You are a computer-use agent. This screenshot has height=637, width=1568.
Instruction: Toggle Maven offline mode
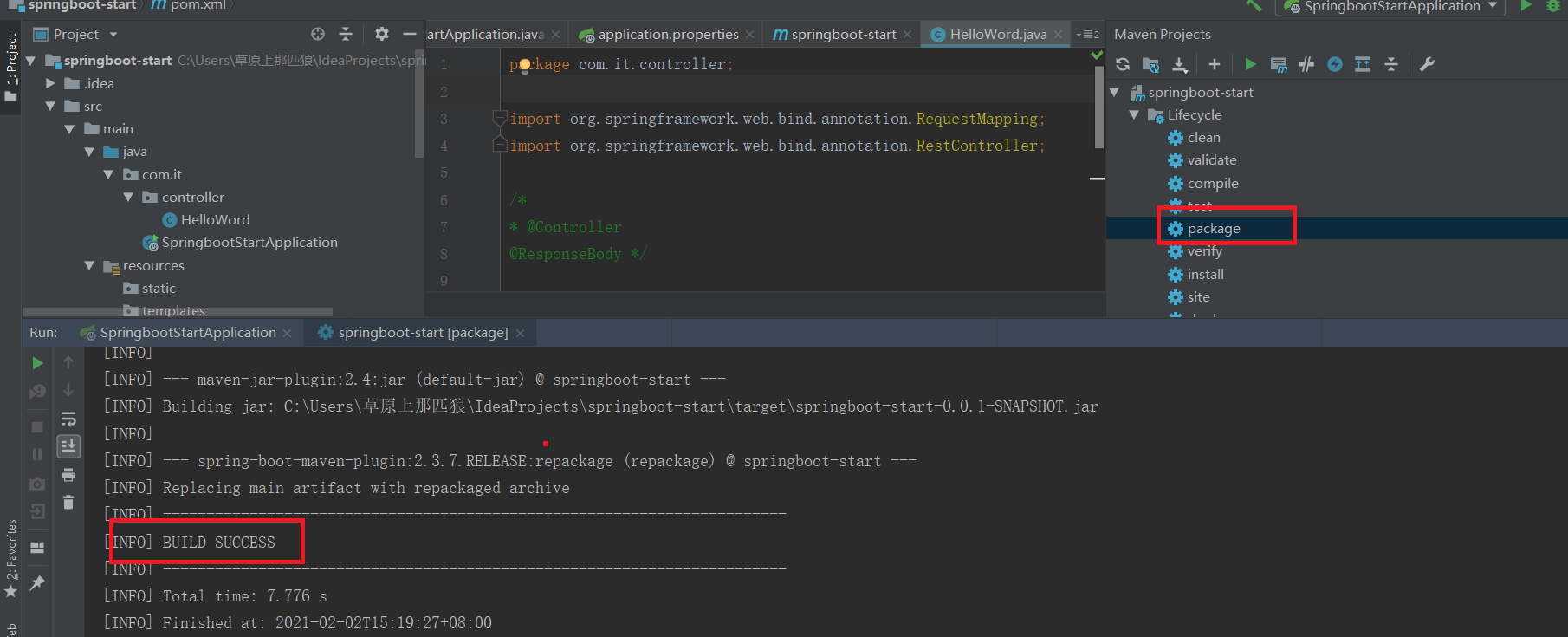pos(1306,64)
